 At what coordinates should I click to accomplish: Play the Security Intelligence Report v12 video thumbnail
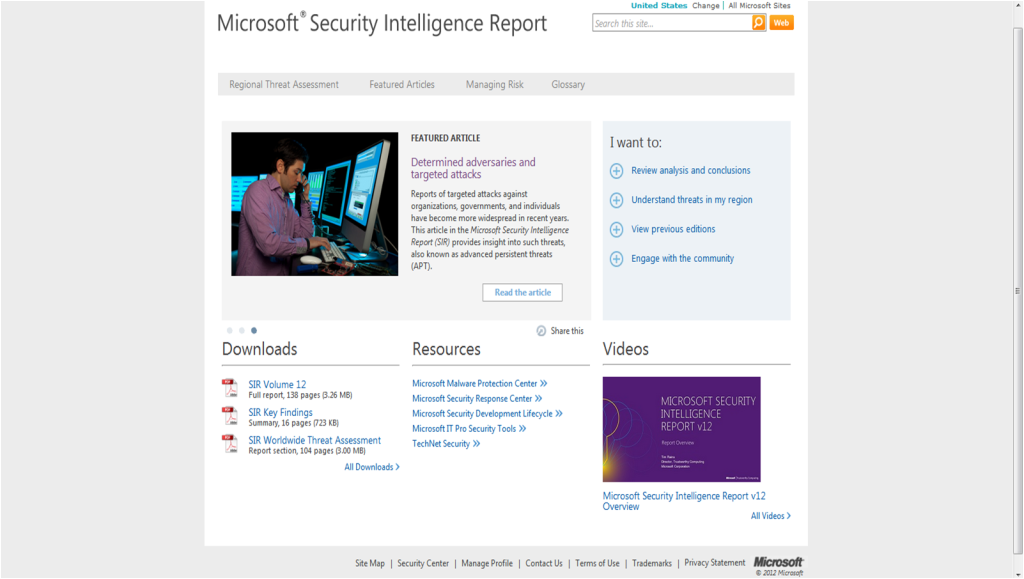pyautogui.click(x=681, y=430)
